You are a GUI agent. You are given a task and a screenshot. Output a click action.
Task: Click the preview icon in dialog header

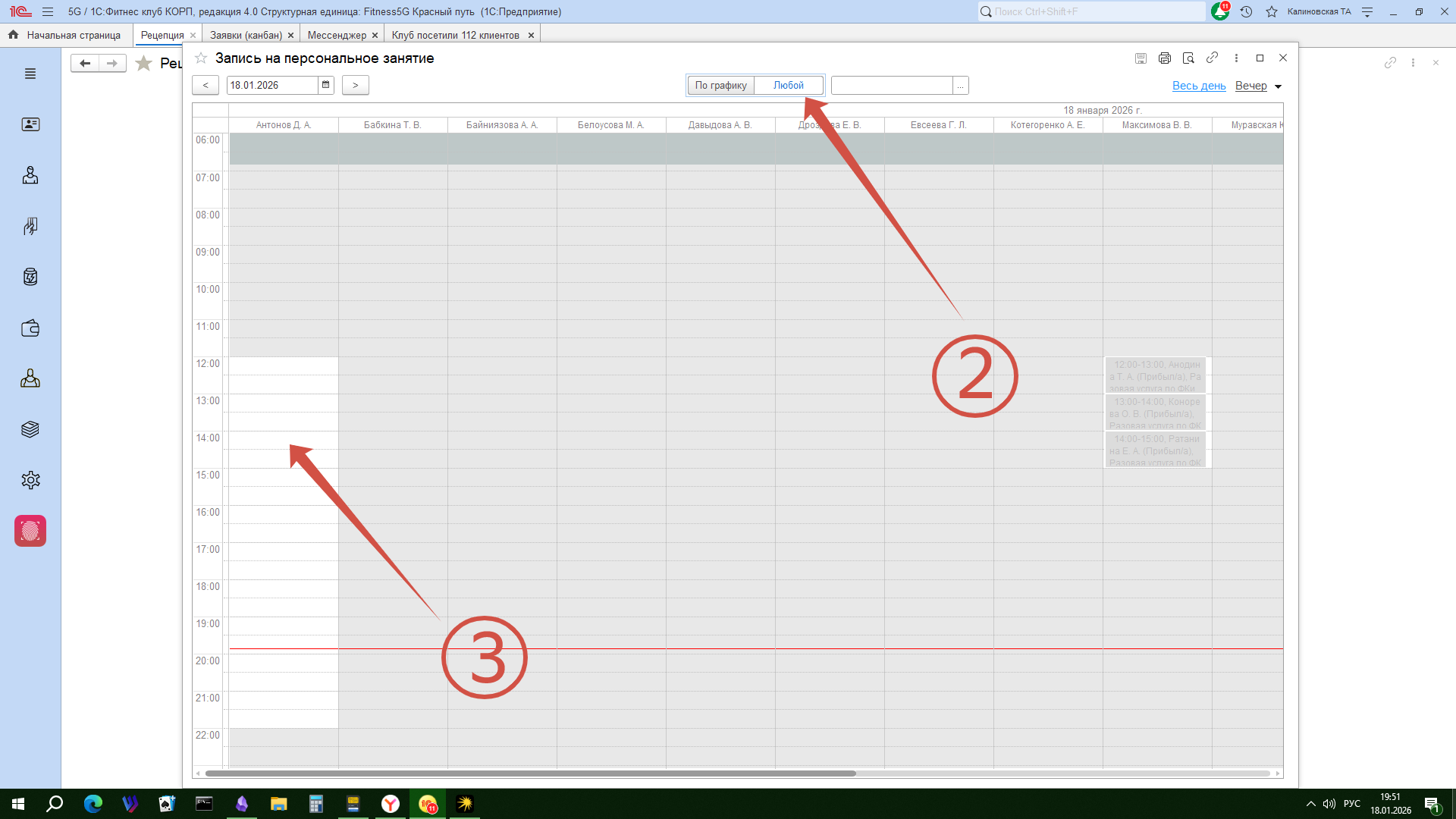pos(1188,58)
